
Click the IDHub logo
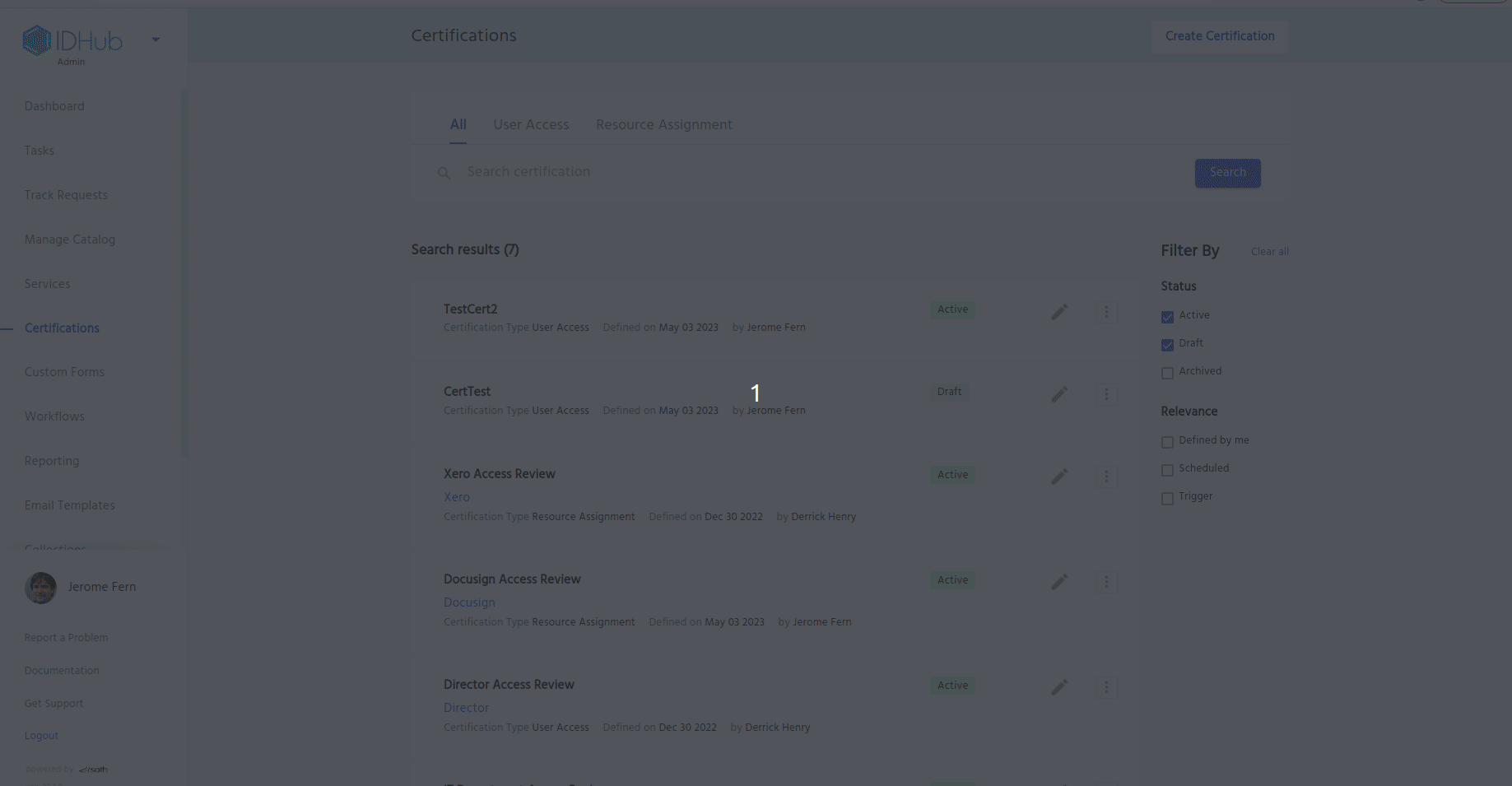[72, 40]
